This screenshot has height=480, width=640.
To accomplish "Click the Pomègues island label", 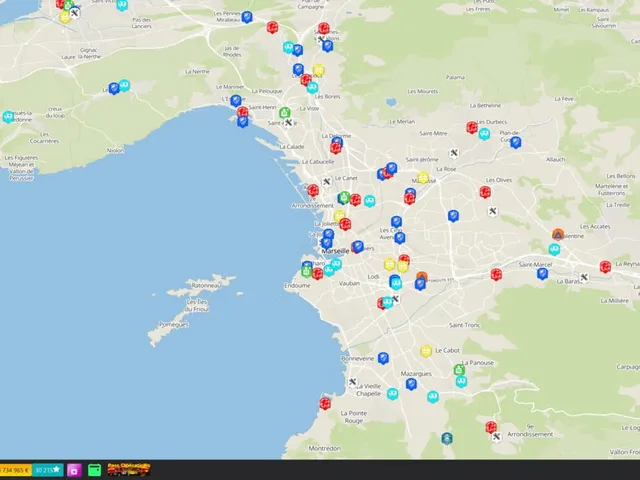I will 174,325.
